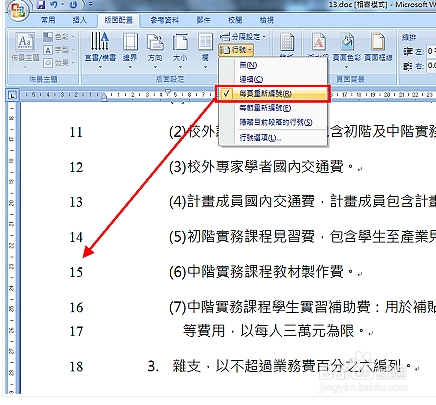Click the 欄 (Columns) icon

tap(205, 41)
